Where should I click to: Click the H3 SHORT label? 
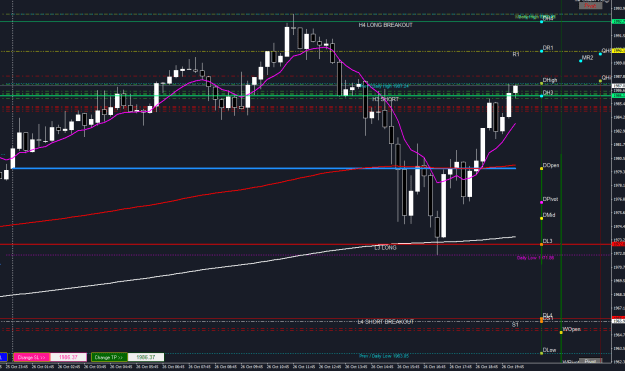pos(385,99)
